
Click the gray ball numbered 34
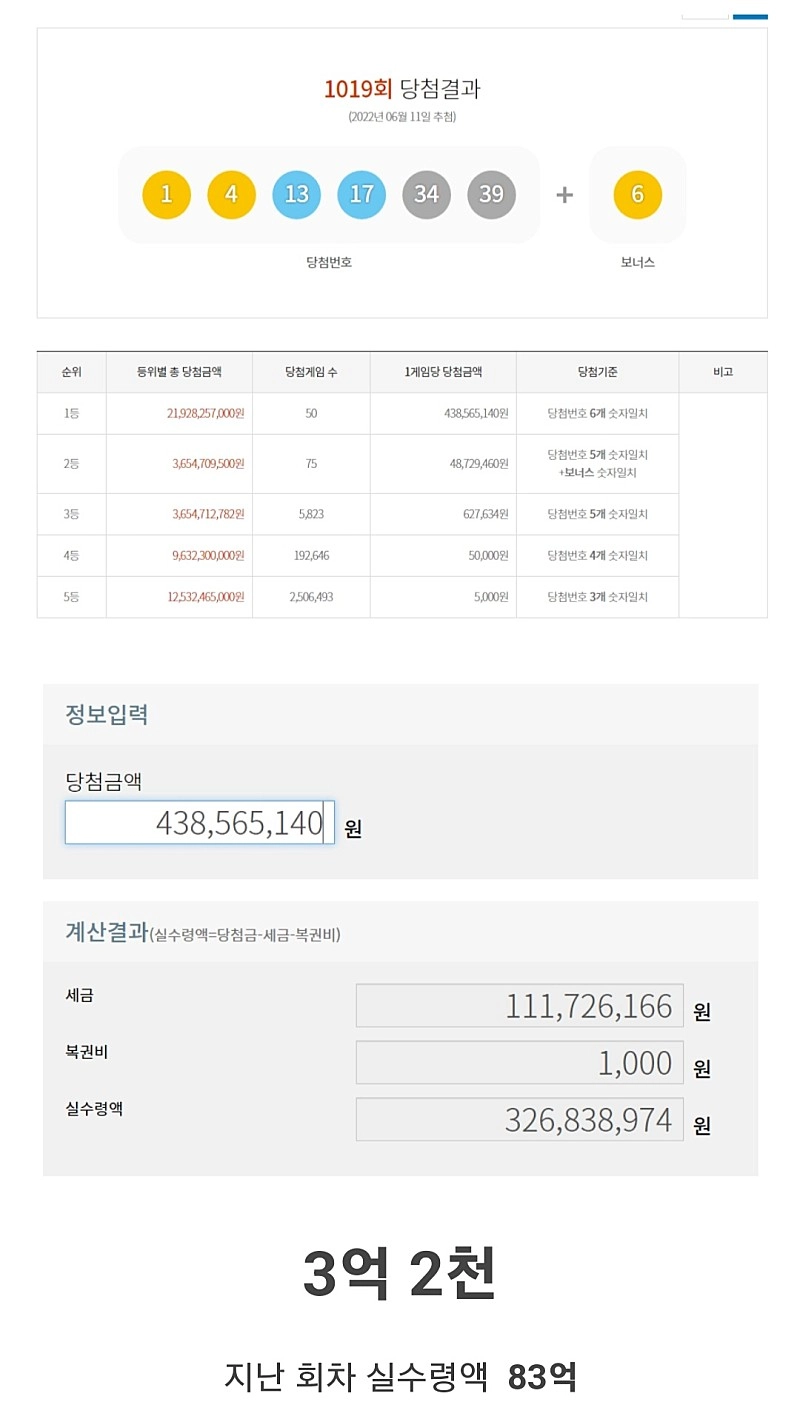tap(426, 194)
